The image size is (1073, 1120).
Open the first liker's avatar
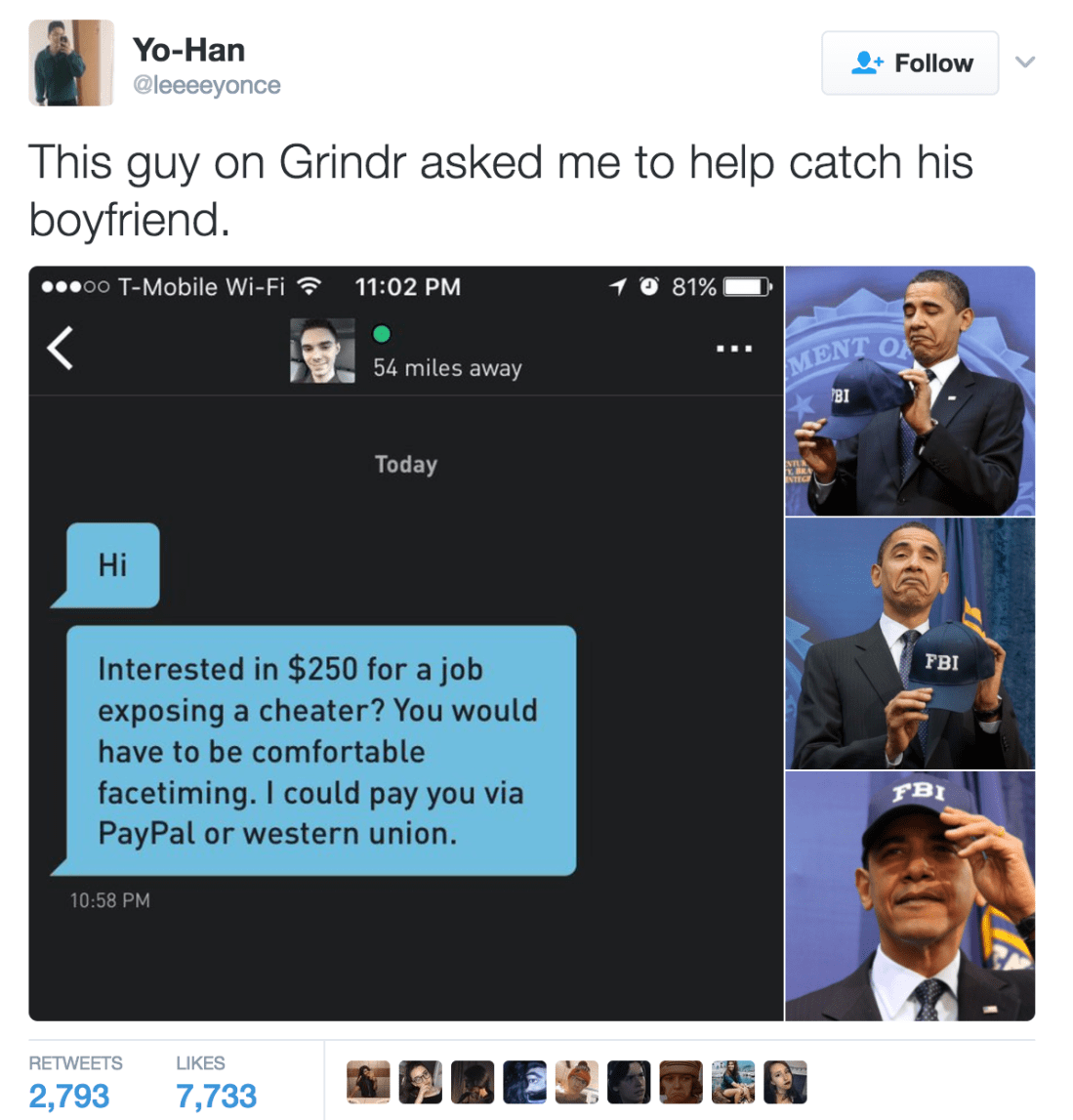(x=368, y=1082)
